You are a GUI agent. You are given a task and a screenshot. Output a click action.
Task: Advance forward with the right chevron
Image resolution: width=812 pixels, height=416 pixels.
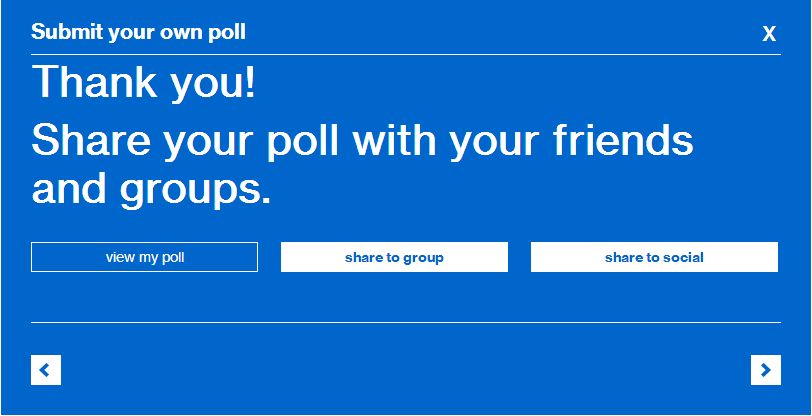765,370
